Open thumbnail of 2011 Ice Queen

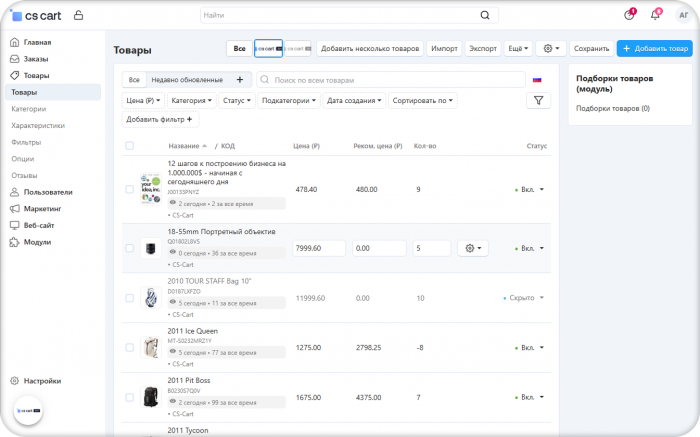click(150, 347)
